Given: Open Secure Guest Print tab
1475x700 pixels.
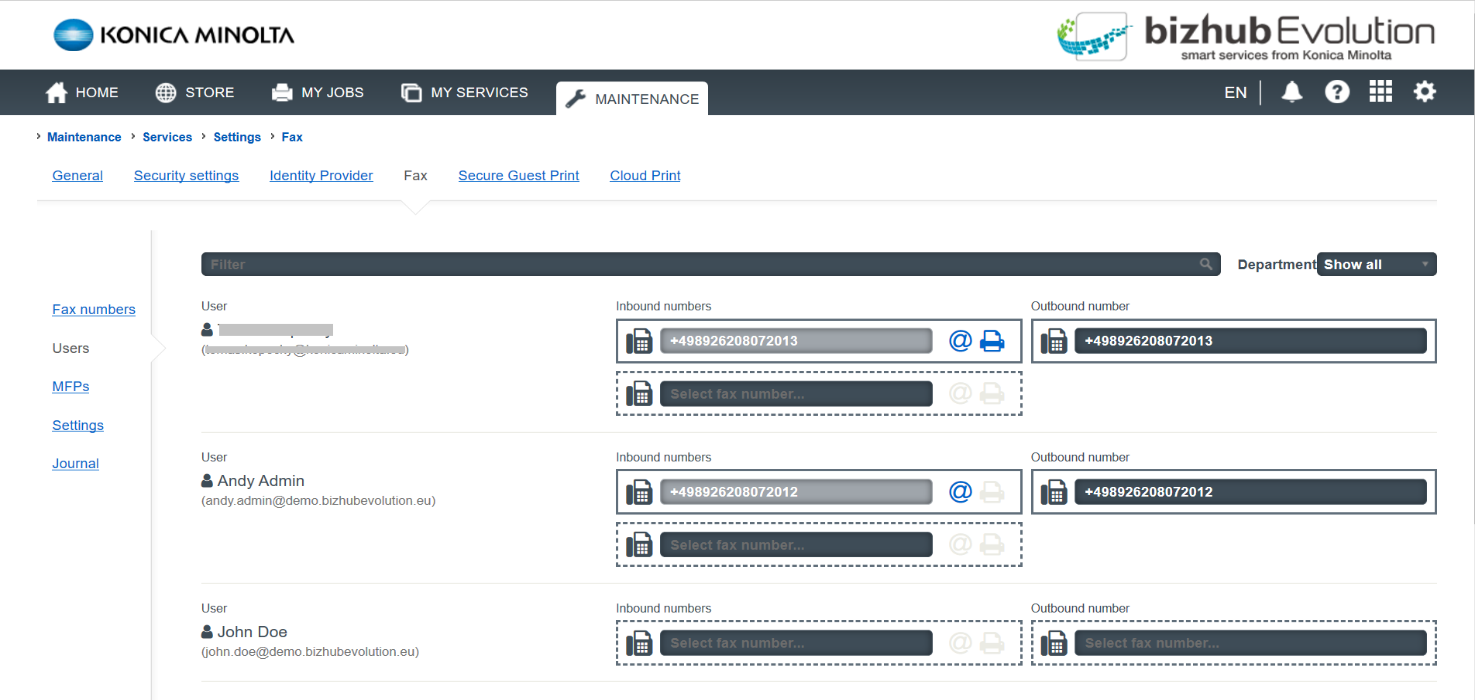Looking at the screenshot, I should [x=519, y=175].
